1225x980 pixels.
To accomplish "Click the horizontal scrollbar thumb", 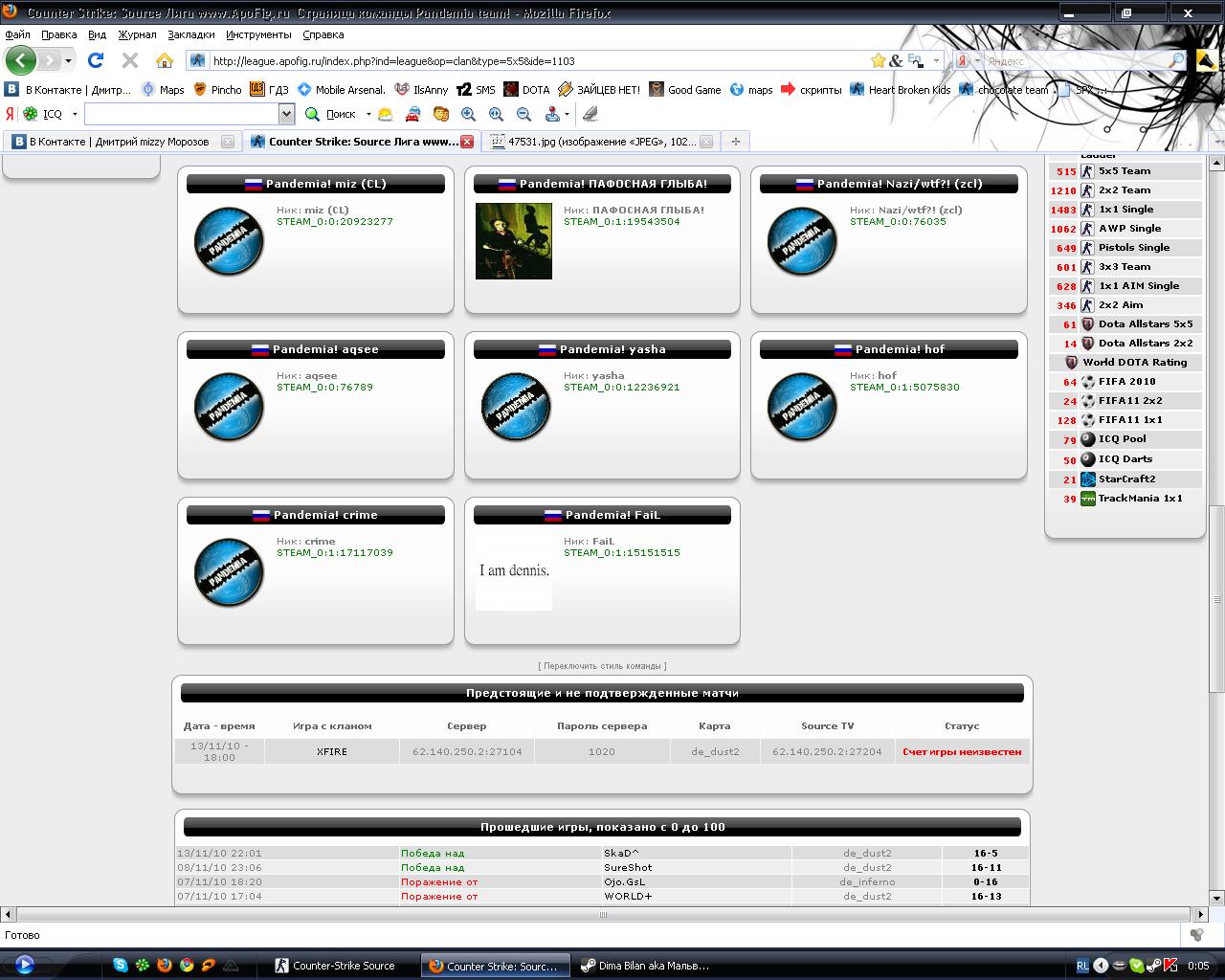I will click(603, 914).
